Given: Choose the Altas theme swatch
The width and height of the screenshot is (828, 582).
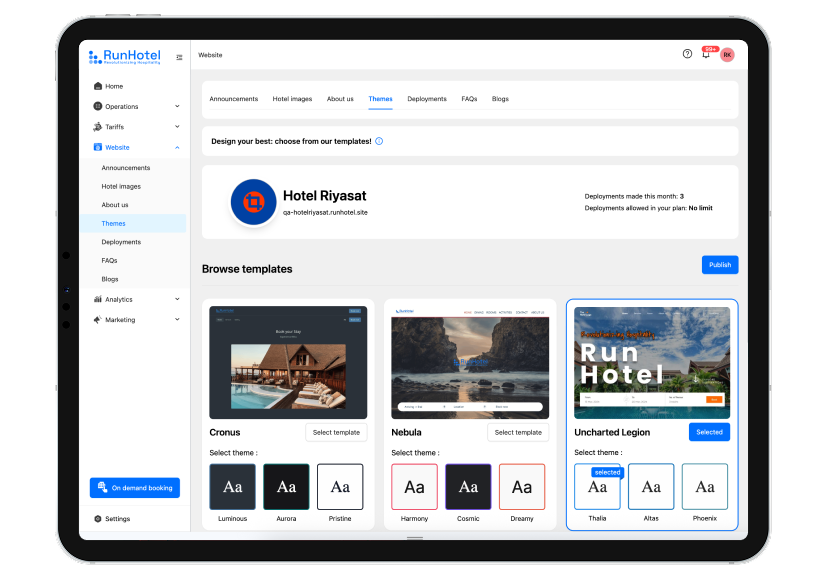Looking at the screenshot, I should [651, 486].
